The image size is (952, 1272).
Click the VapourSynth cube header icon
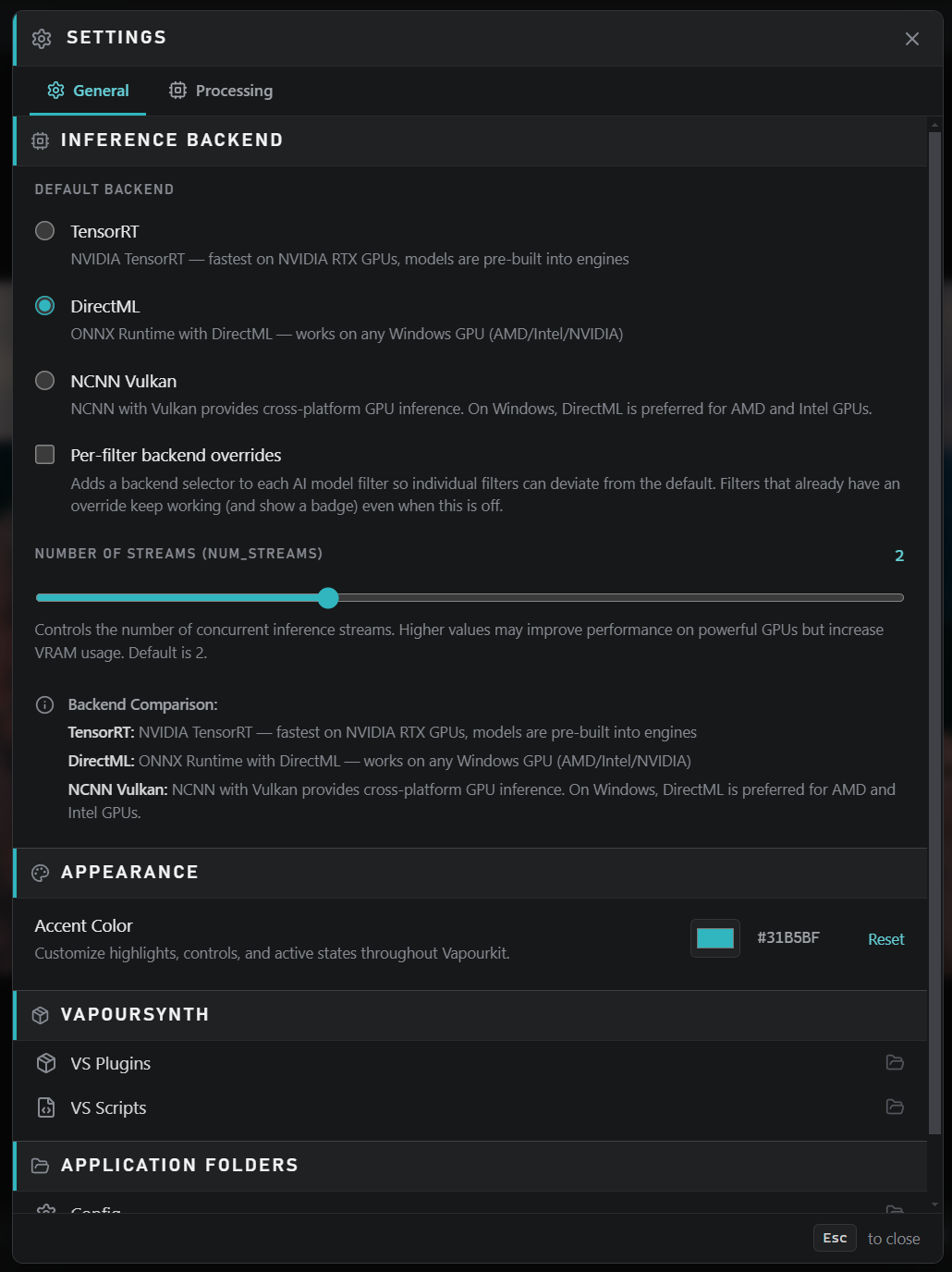click(41, 1015)
